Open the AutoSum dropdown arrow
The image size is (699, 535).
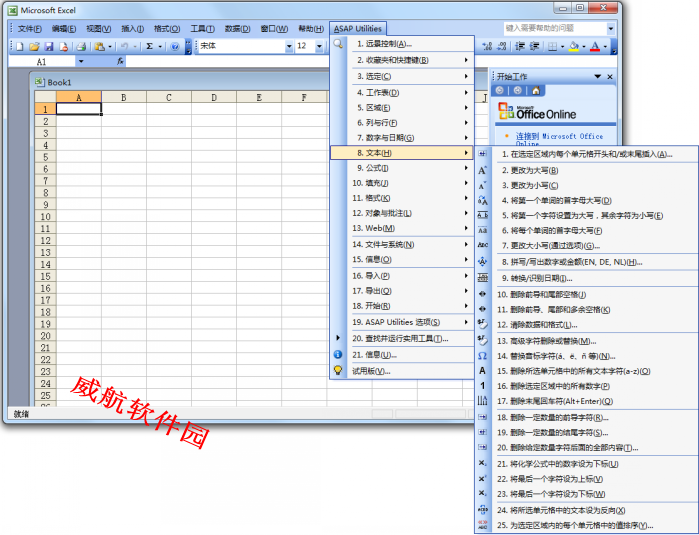click(160, 46)
